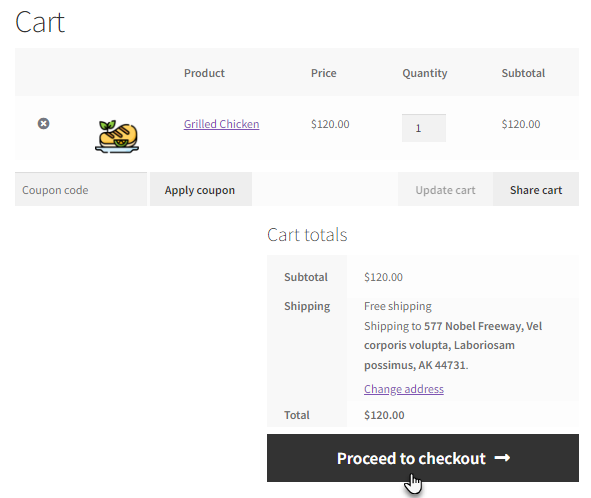Apply the coupon with Apply coupon button

click(201, 190)
